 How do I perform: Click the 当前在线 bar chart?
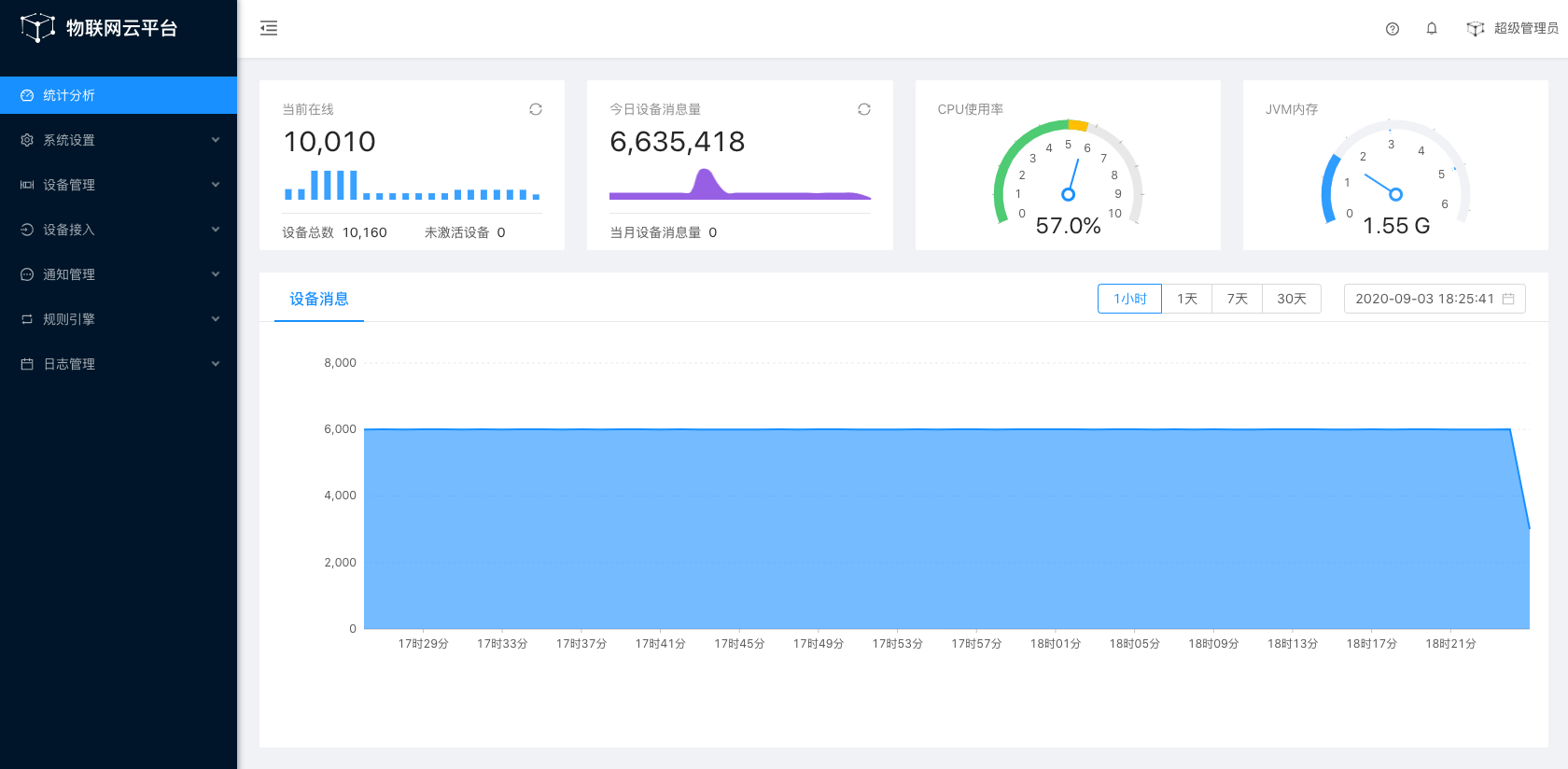click(412, 185)
